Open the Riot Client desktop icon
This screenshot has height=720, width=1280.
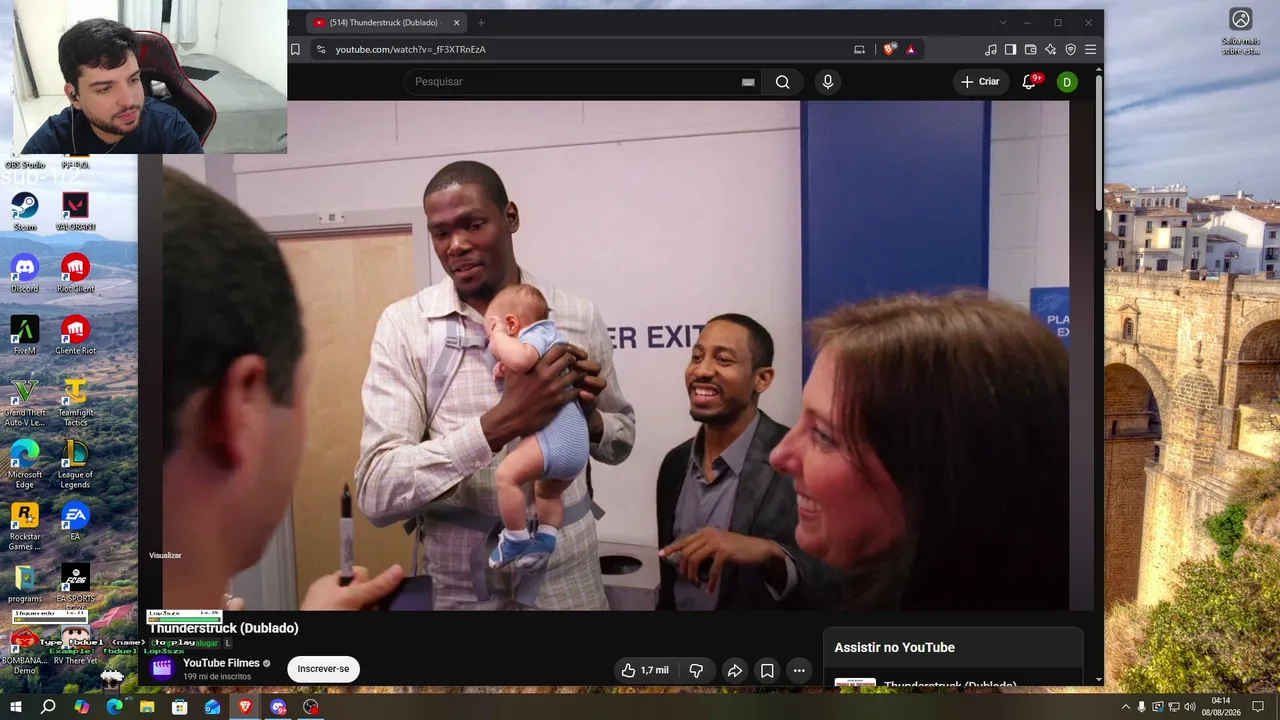coord(75,273)
